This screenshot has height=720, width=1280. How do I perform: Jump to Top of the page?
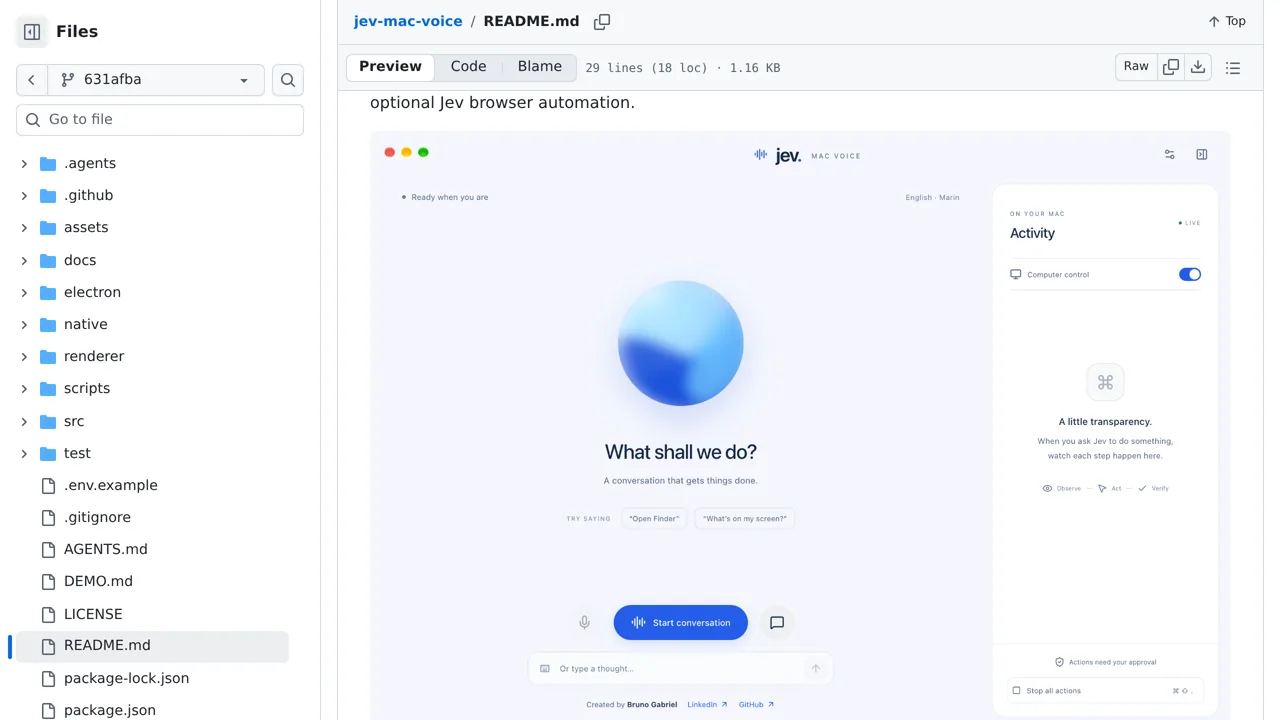point(1227,21)
